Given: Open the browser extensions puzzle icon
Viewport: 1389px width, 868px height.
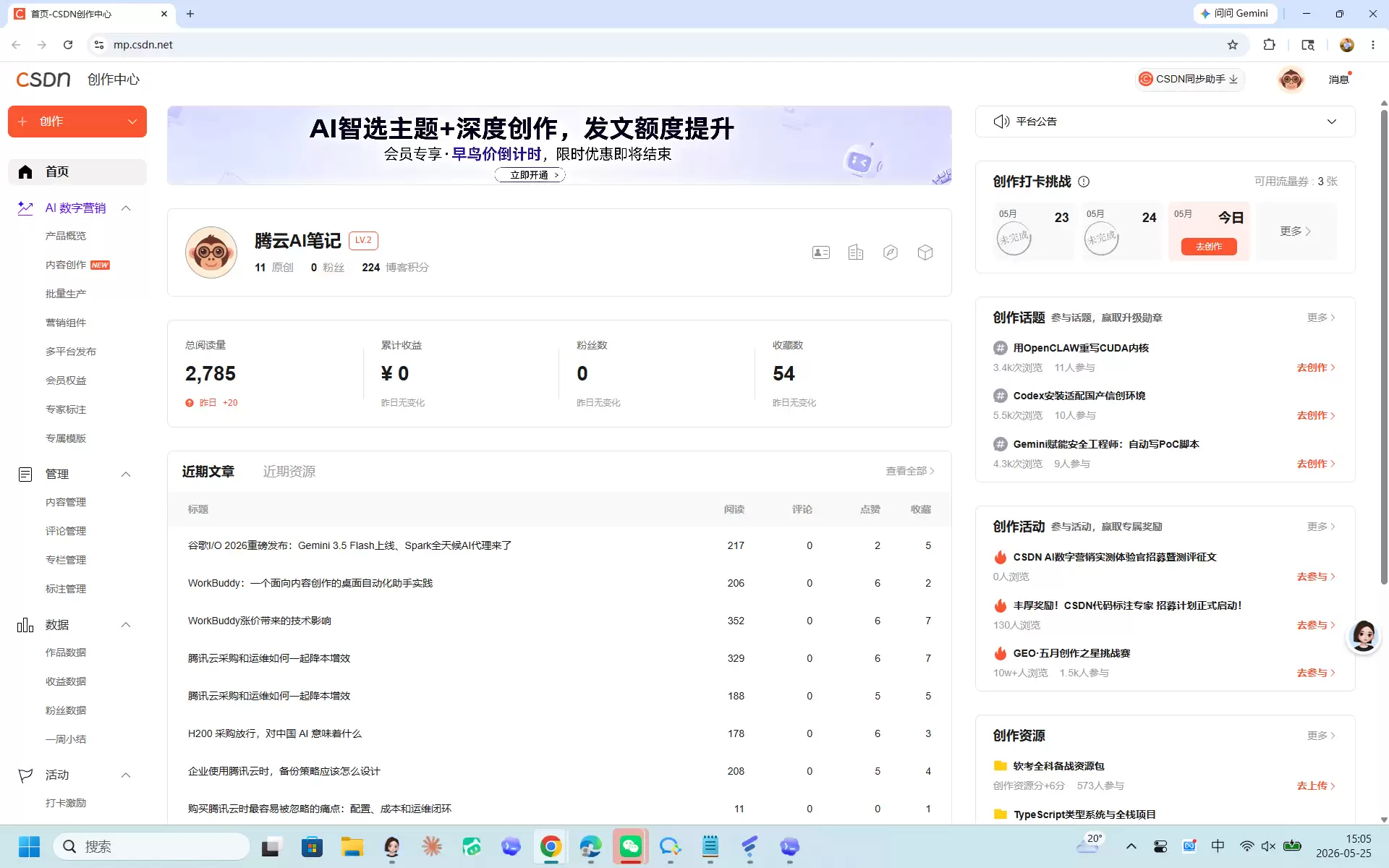Looking at the screenshot, I should pyautogui.click(x=1269, y=45).
